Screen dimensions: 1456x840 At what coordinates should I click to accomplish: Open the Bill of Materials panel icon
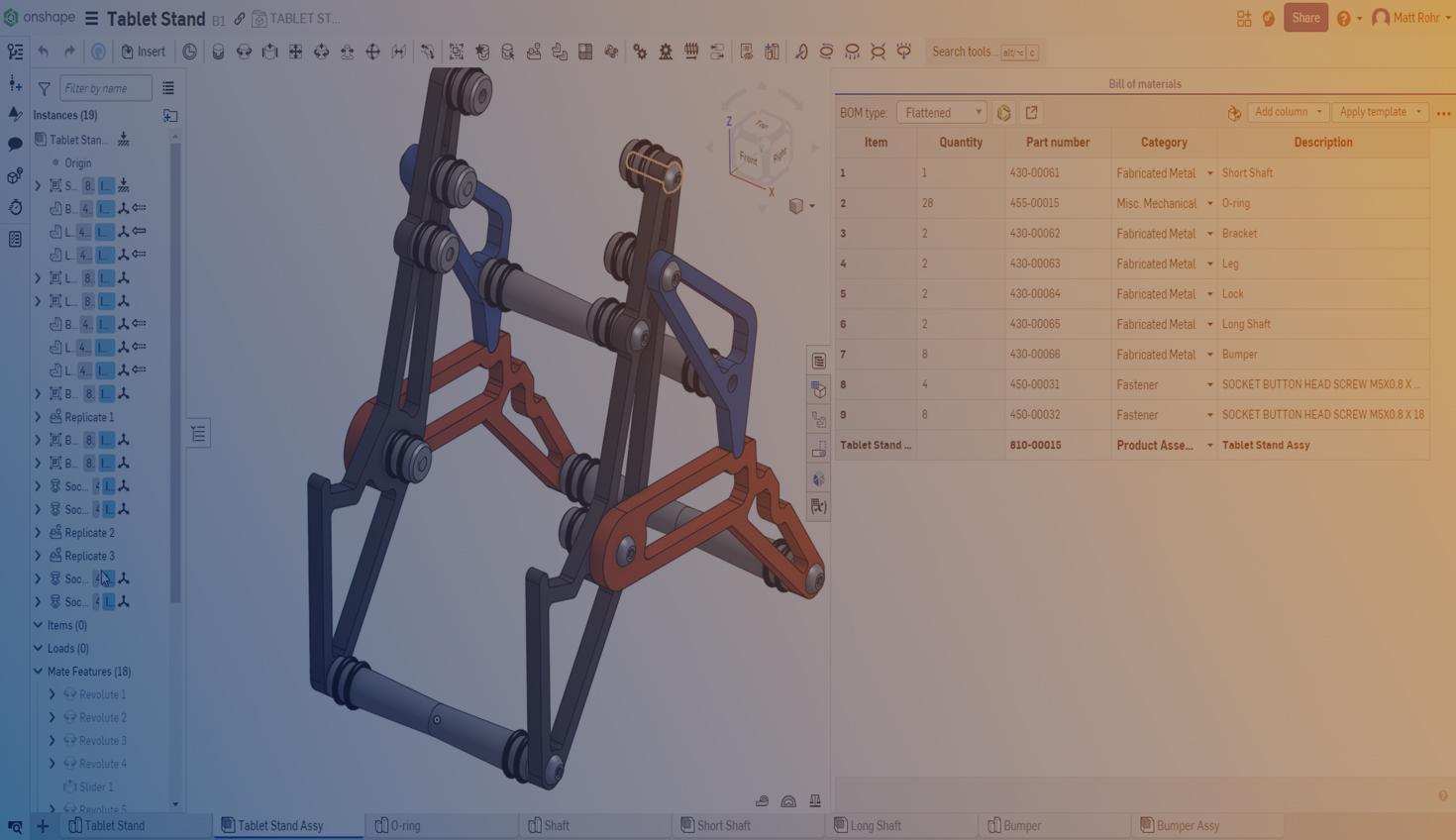[818, 362]
